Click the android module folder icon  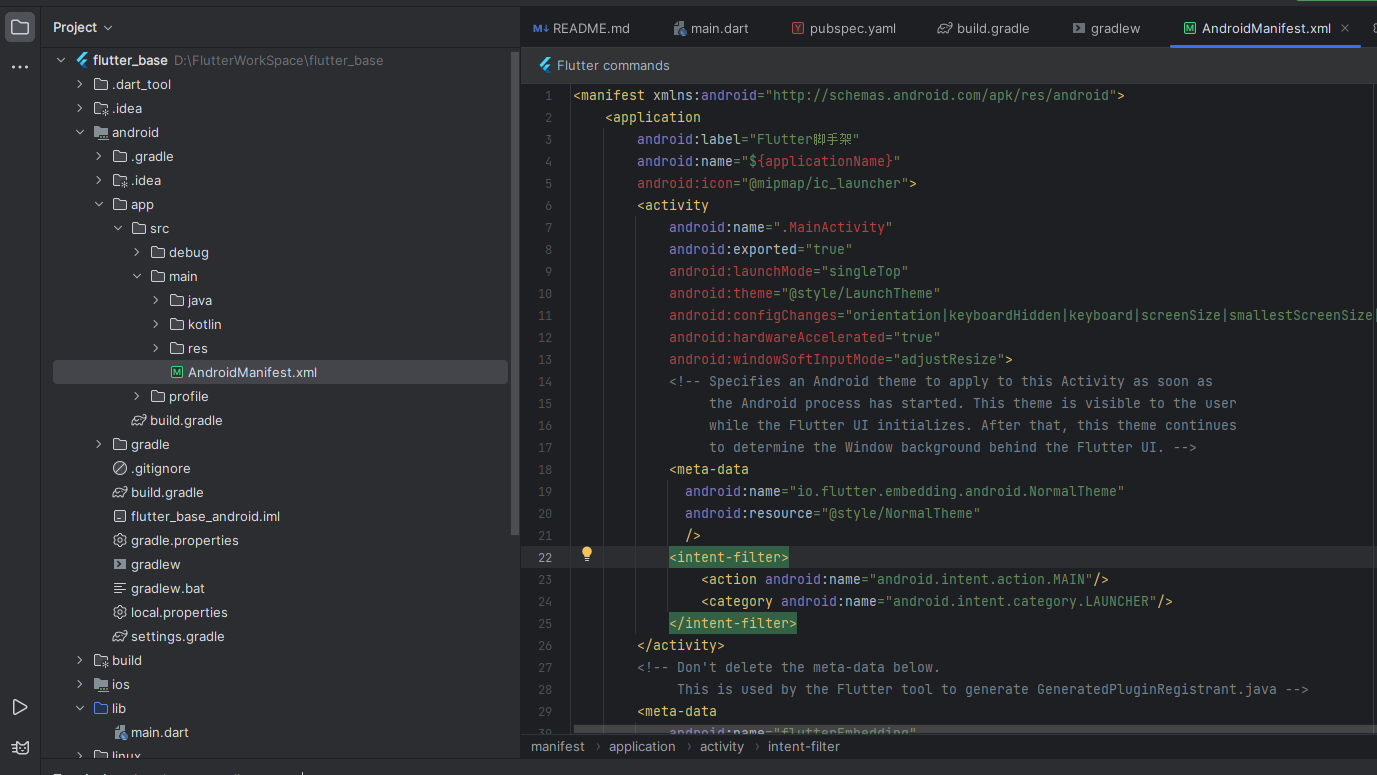(101, 132)
